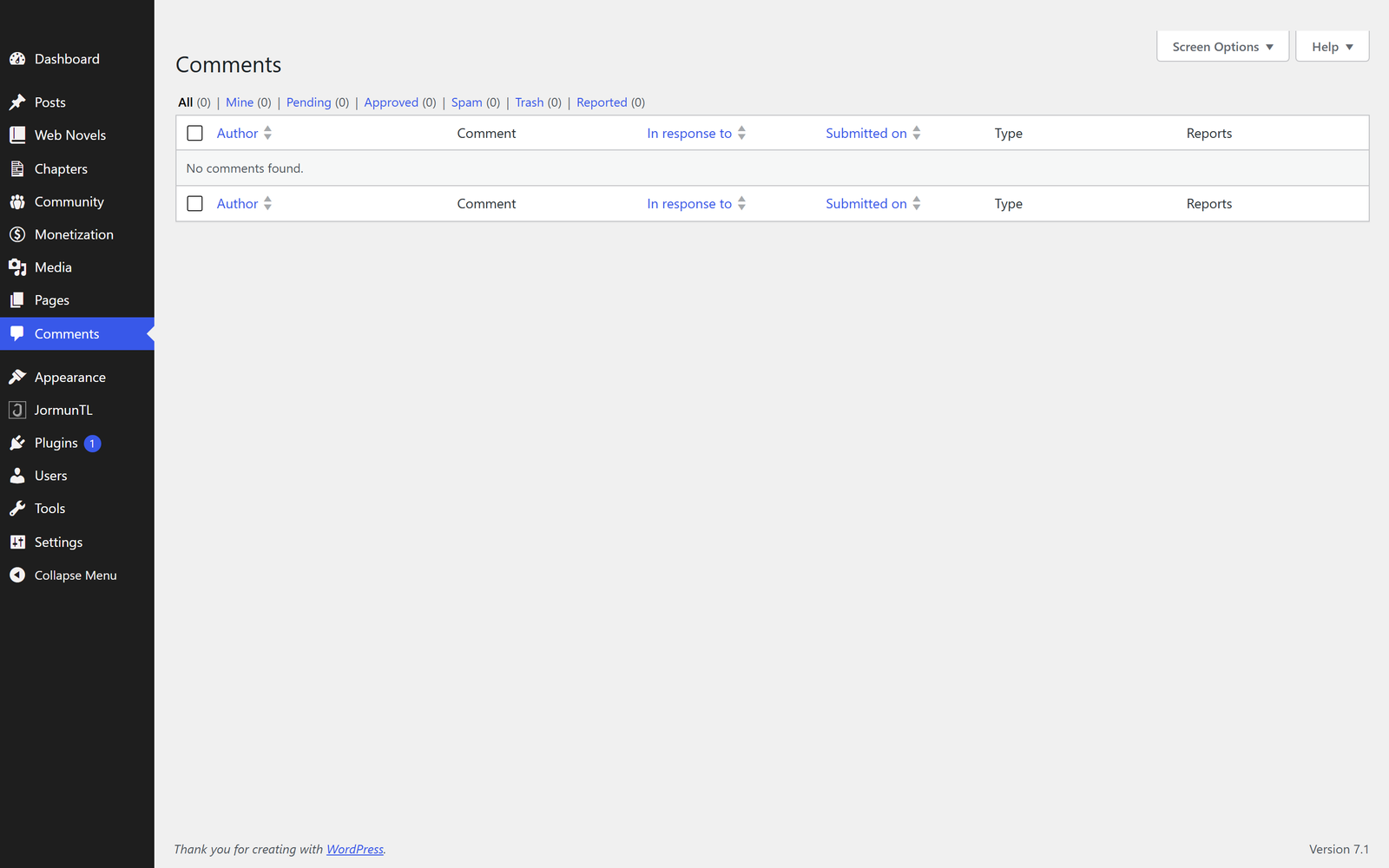Click the Dashboard gauge icon

17,59
